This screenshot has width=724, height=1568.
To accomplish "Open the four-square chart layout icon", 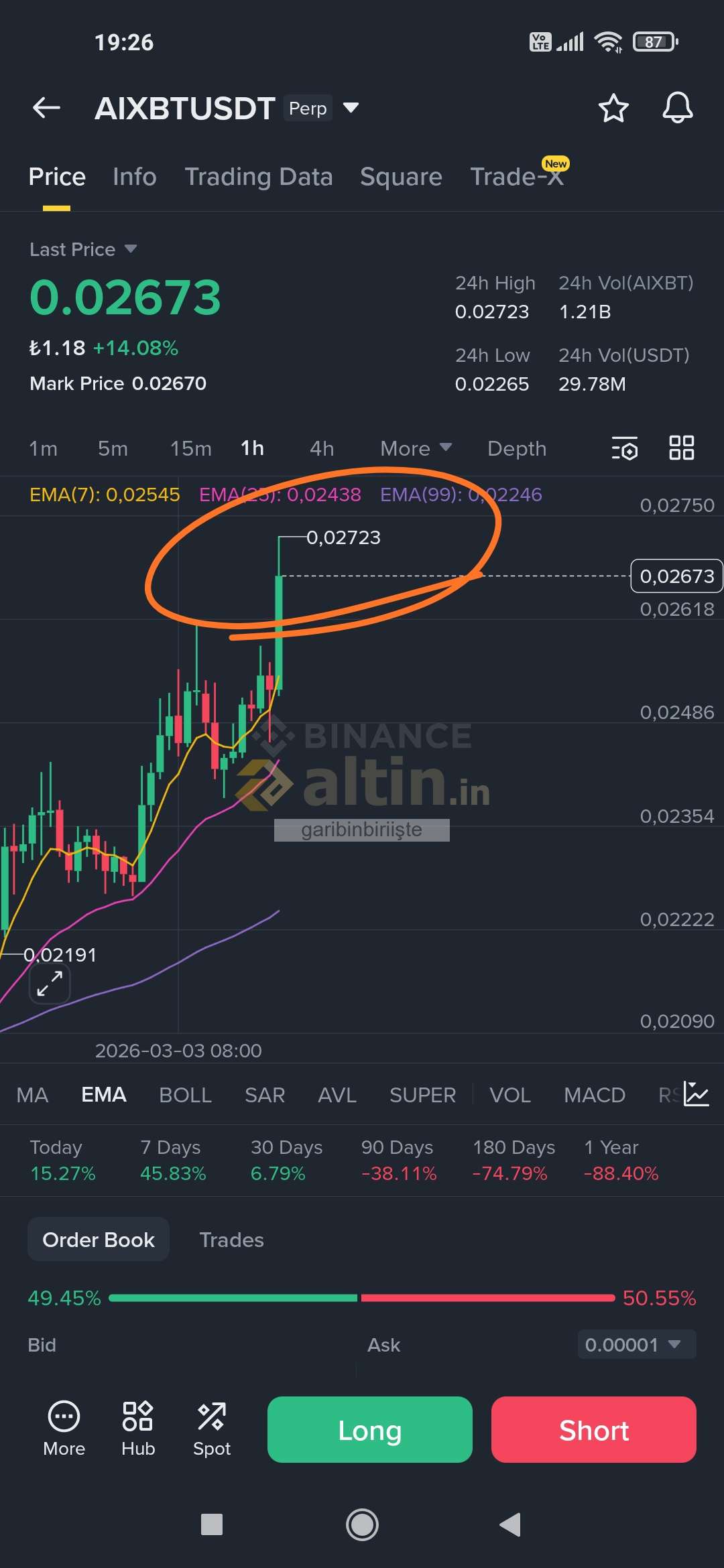I will click(681, 448).
